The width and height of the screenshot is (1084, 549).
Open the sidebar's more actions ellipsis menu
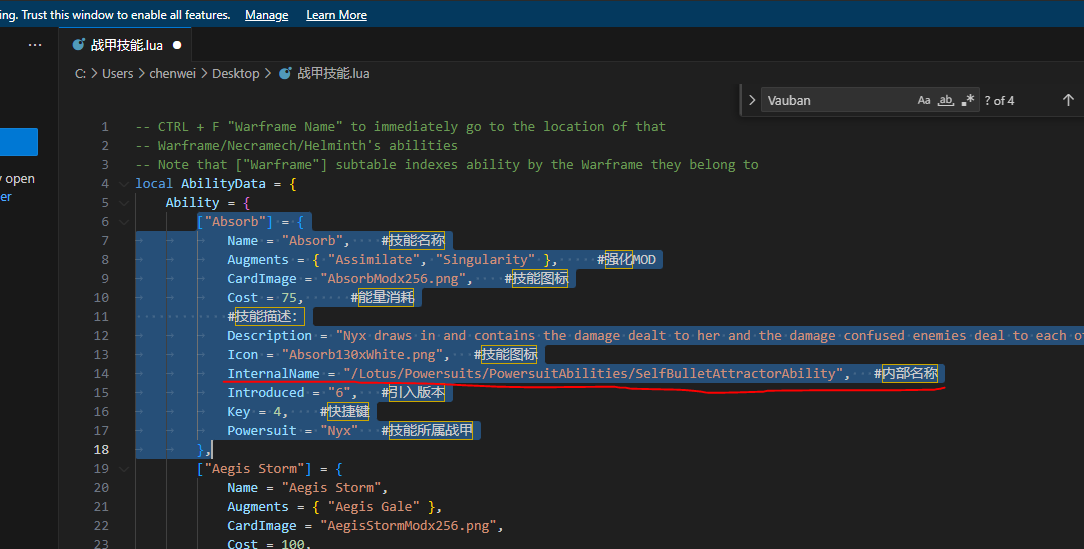[35, 45]
